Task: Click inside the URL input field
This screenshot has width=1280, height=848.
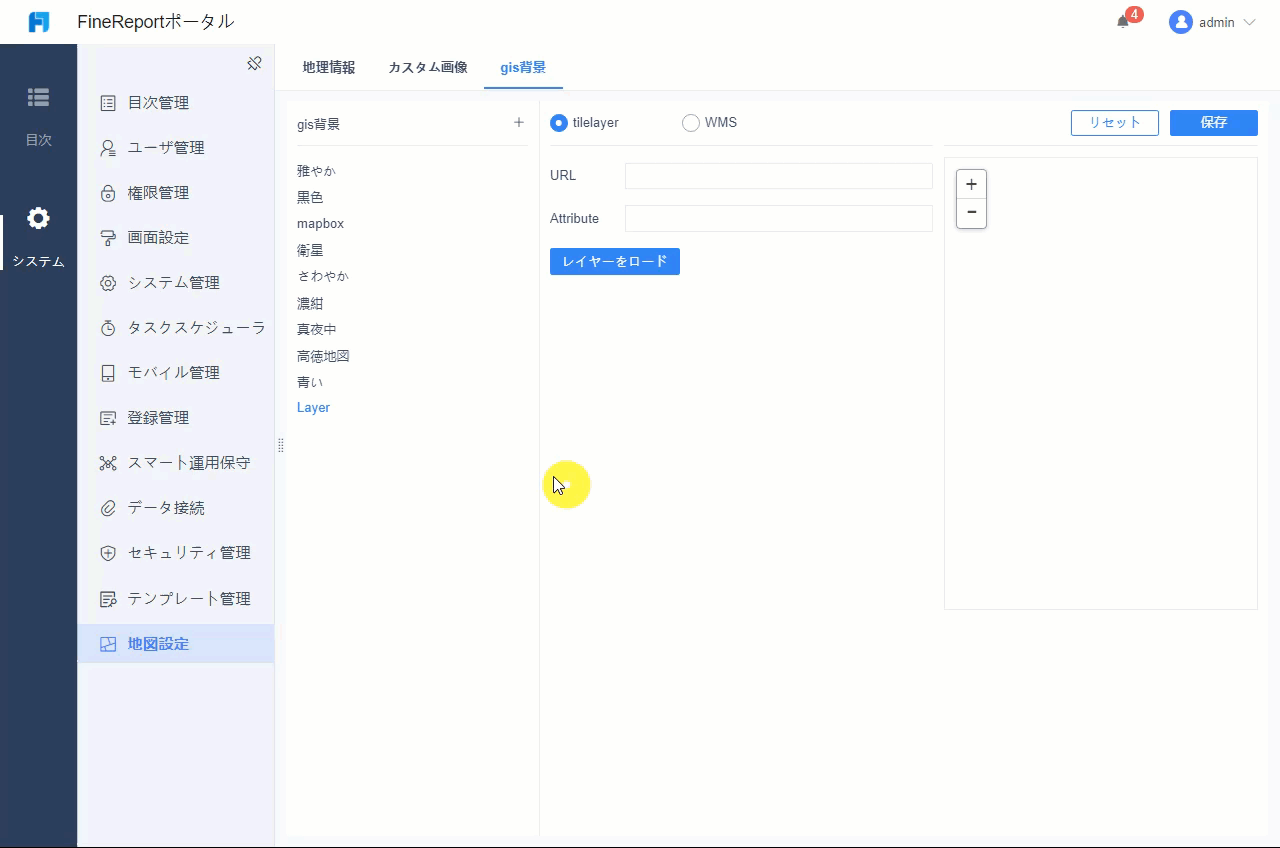Action: 778,175
